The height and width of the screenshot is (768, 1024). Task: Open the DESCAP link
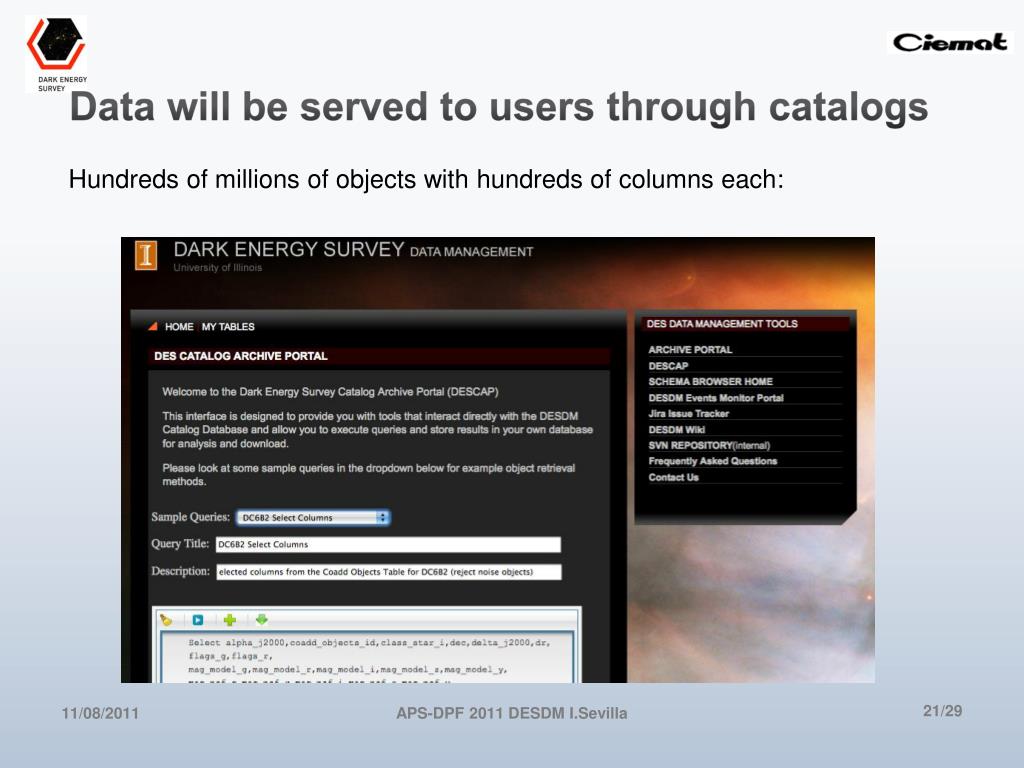[x=668, y=366]
